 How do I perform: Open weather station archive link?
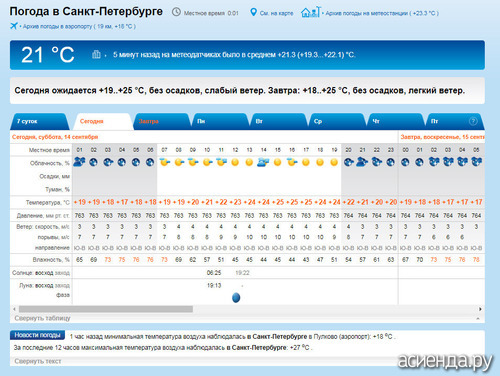382,13
